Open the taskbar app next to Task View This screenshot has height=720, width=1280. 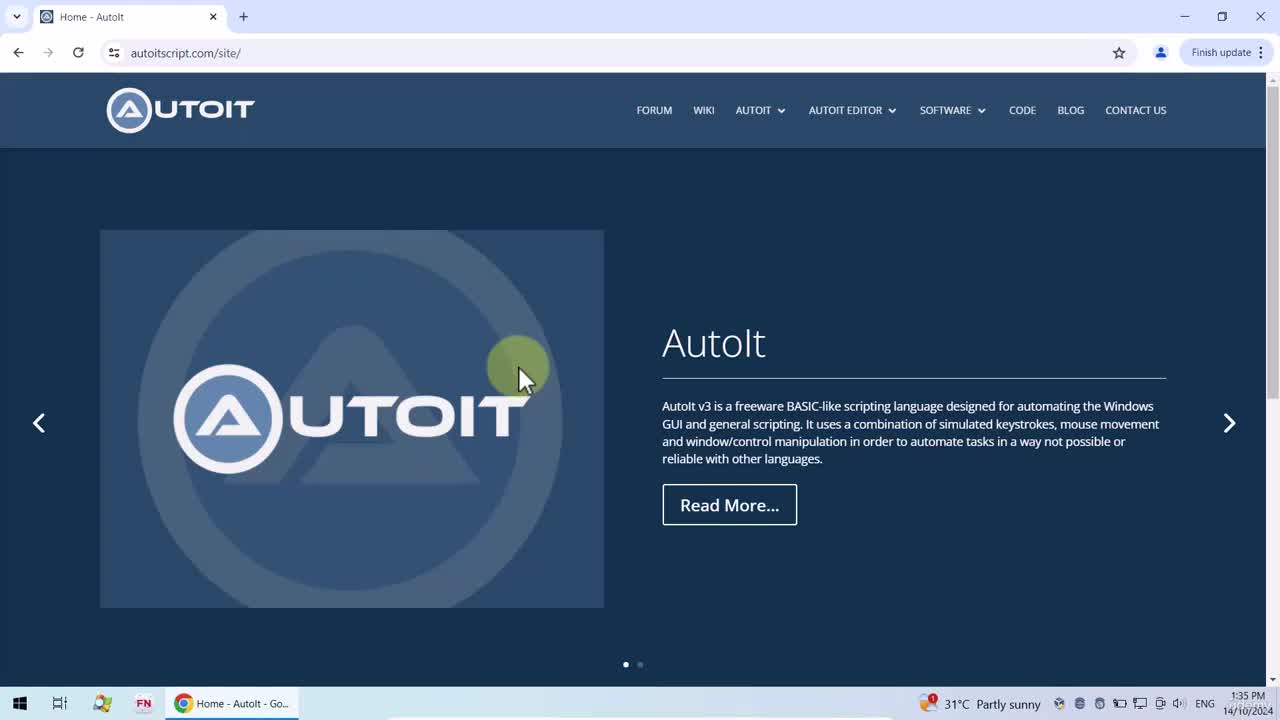click(102, 704)
